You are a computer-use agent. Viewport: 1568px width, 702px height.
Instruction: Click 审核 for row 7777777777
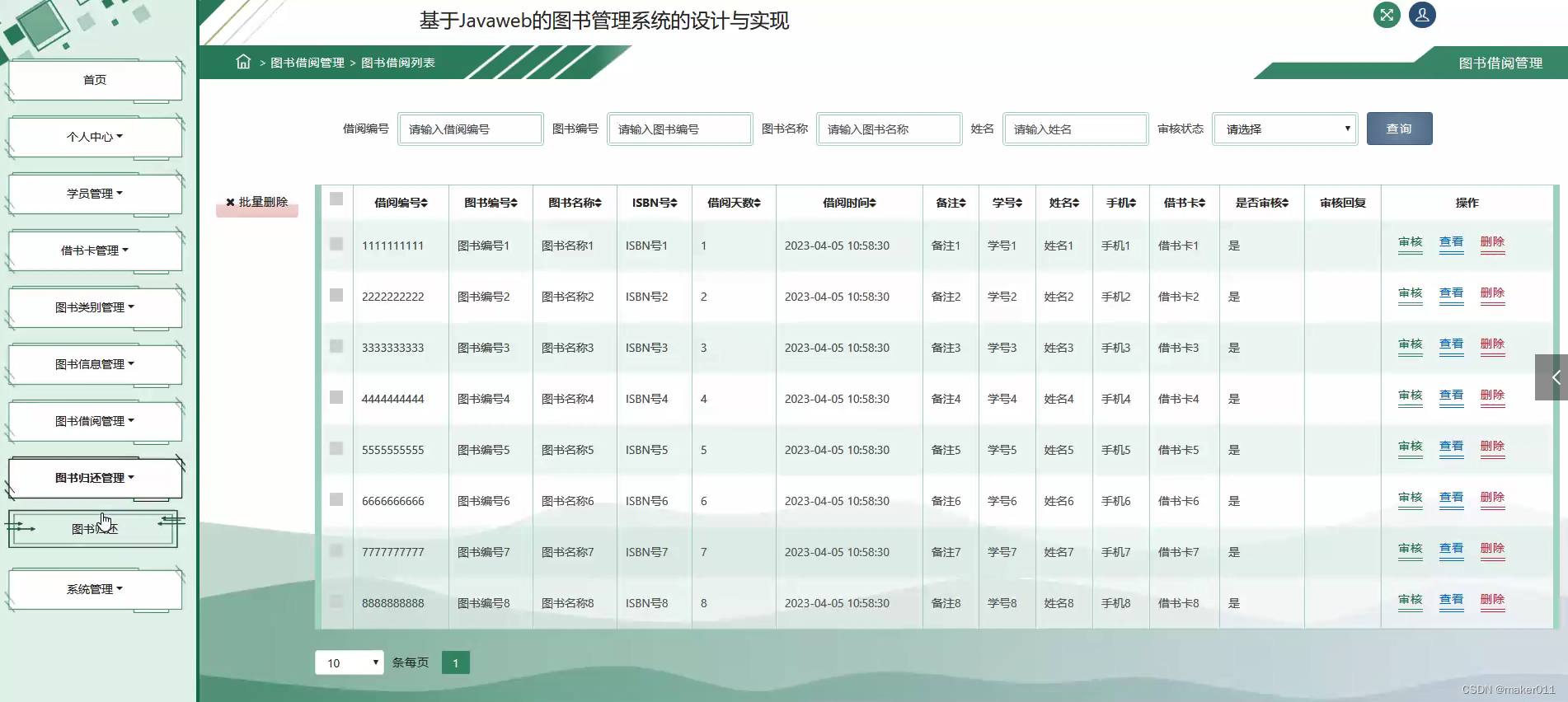(x=1411, y=549)
